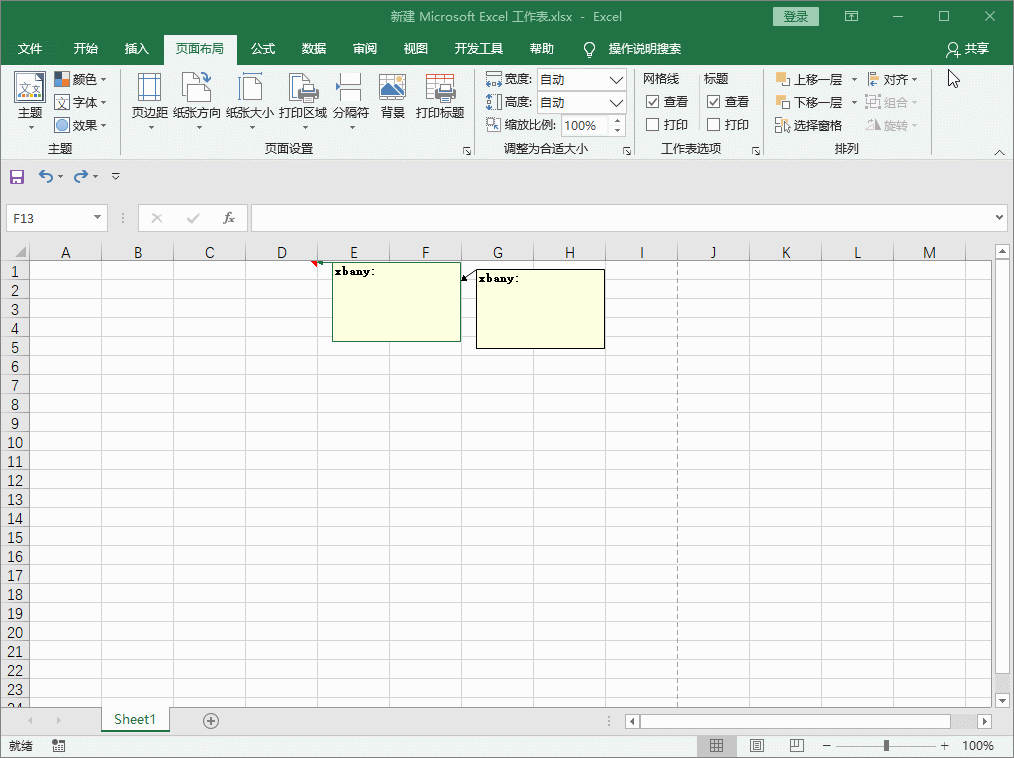Click inside the formula bar
This screenshot has width=1014, height=758.
(x=622, y=218)
